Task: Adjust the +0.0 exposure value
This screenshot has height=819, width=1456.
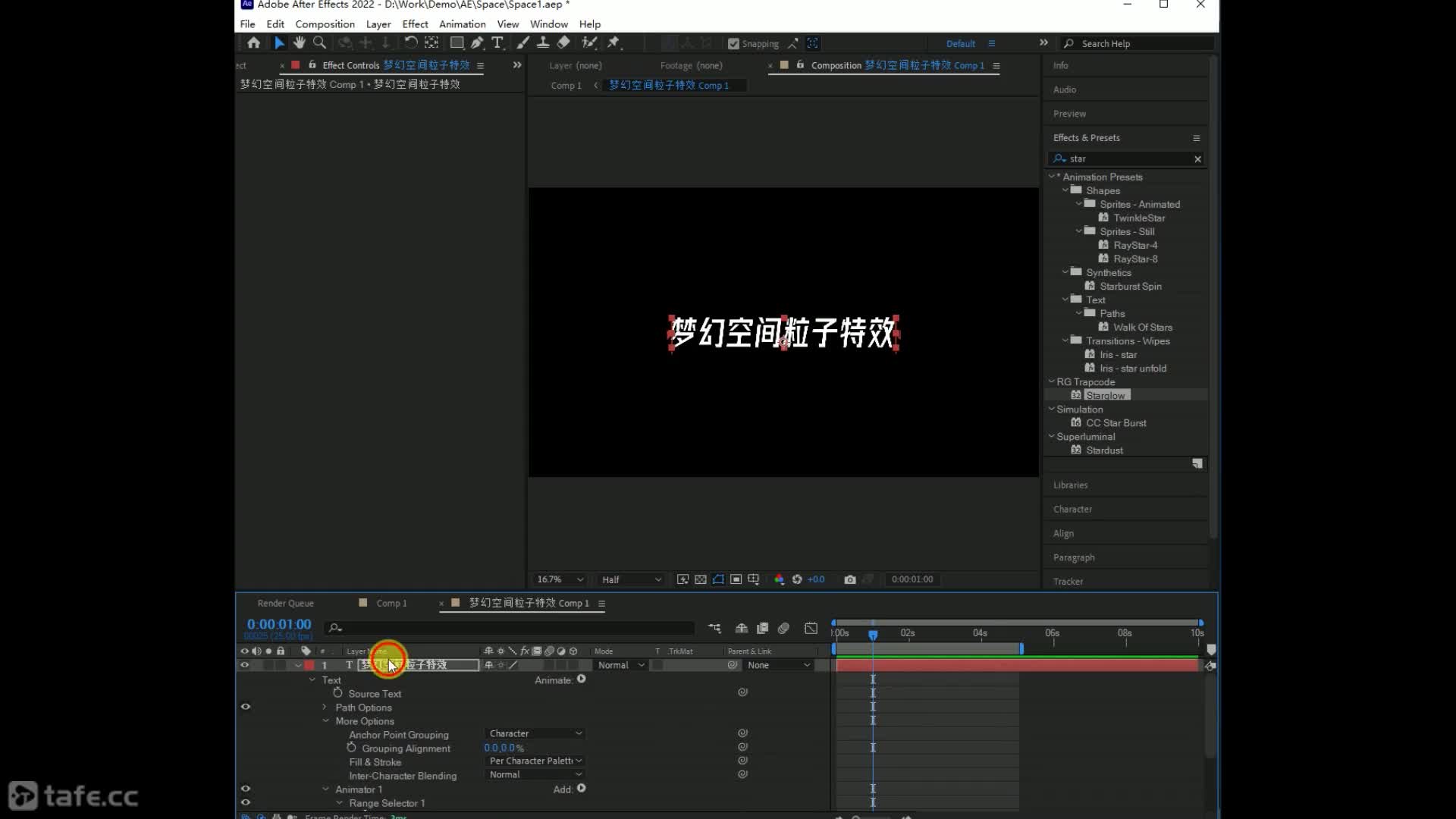Action: click(x=816, y=579)
